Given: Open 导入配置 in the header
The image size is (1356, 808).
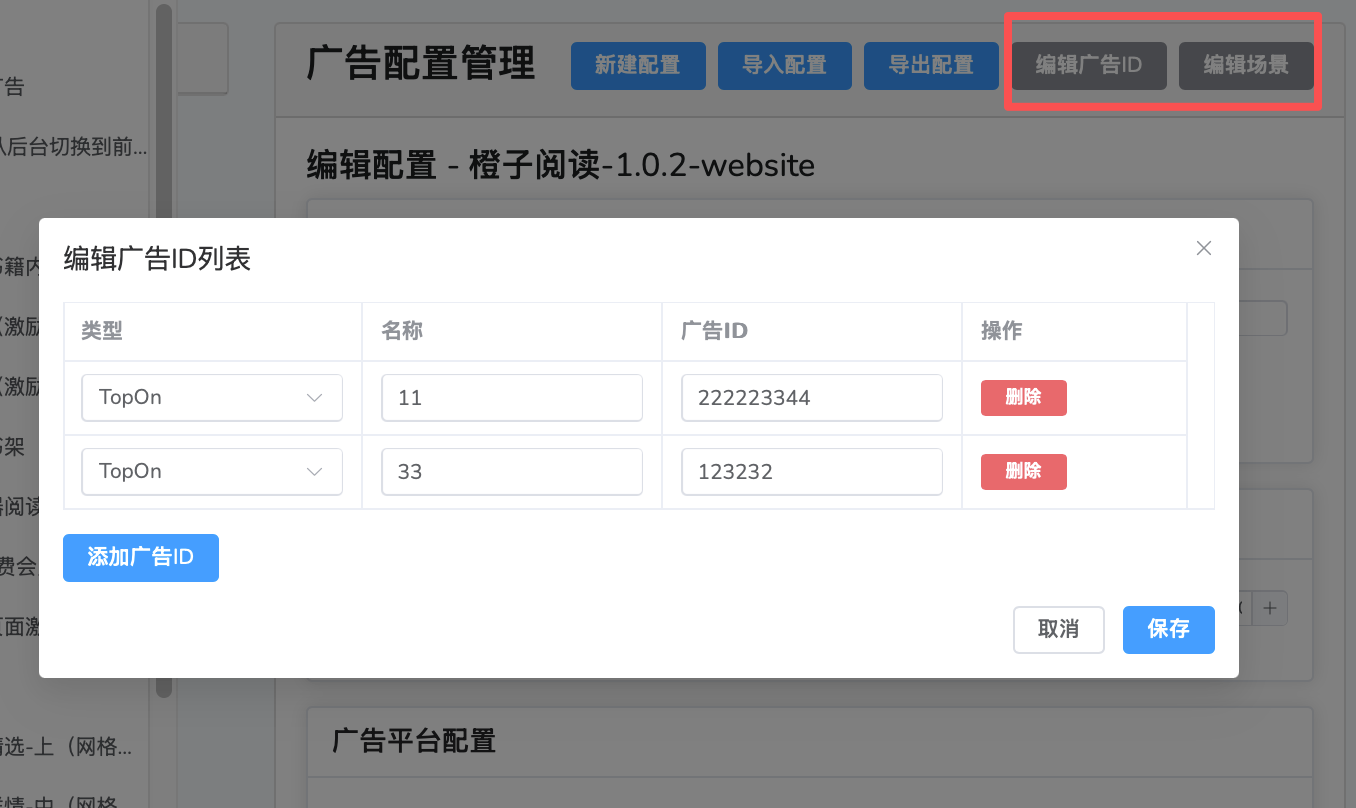Looking at the screenshot, I should coord(784,66).
